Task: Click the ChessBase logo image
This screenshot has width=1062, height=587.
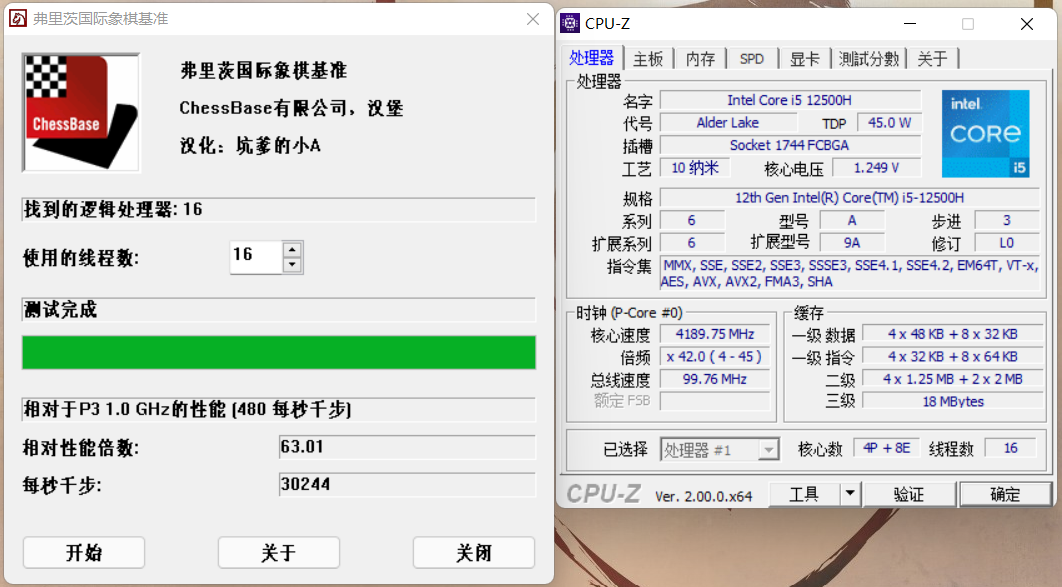Action: coord(81,112)
